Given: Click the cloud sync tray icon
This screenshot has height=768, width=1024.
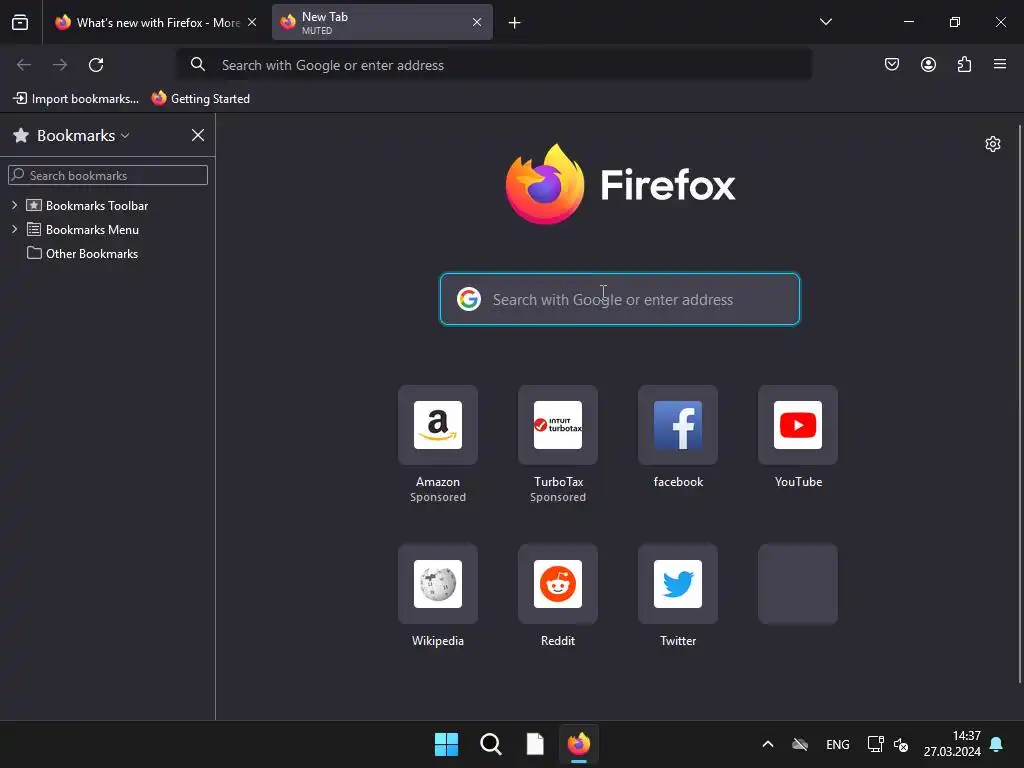Looking at the screenshot, I should pyautogui.click(x=800, y=744).
